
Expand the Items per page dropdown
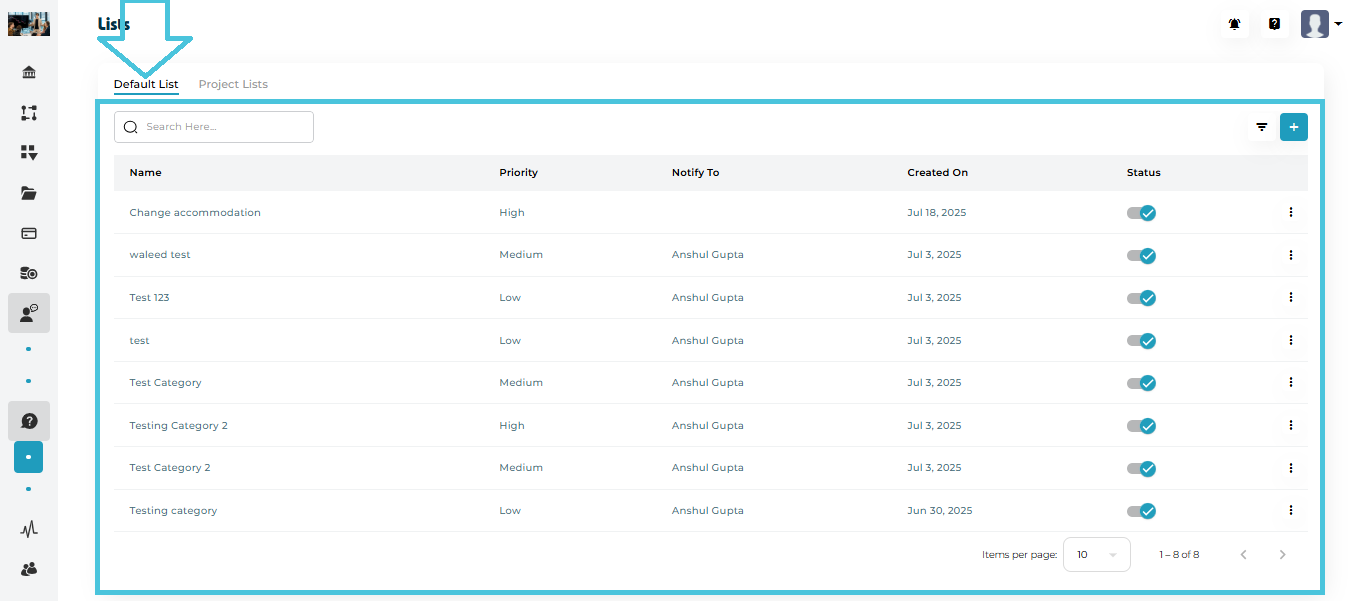tap(1096, 554)
